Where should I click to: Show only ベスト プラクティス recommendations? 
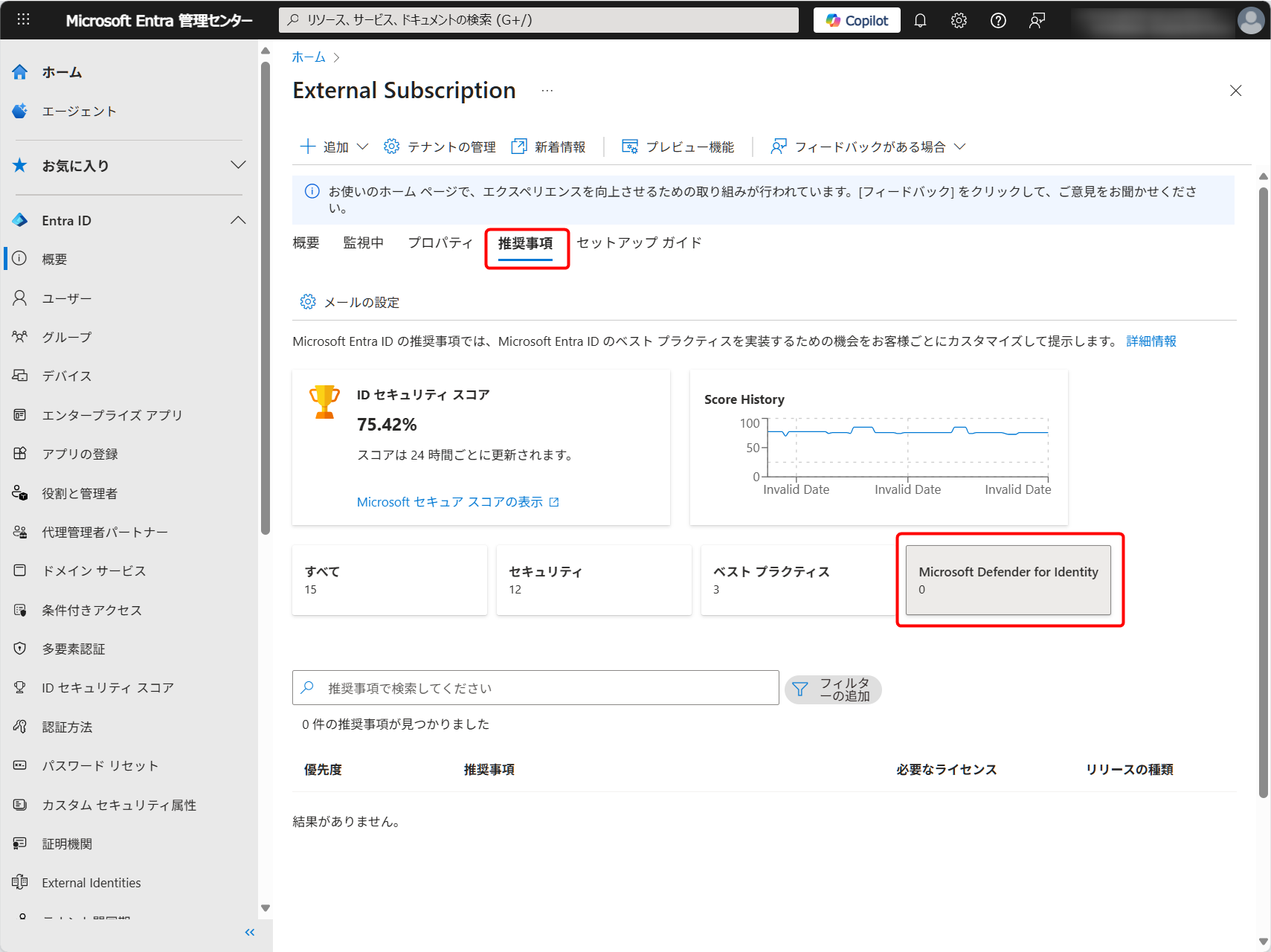[797, 580]
